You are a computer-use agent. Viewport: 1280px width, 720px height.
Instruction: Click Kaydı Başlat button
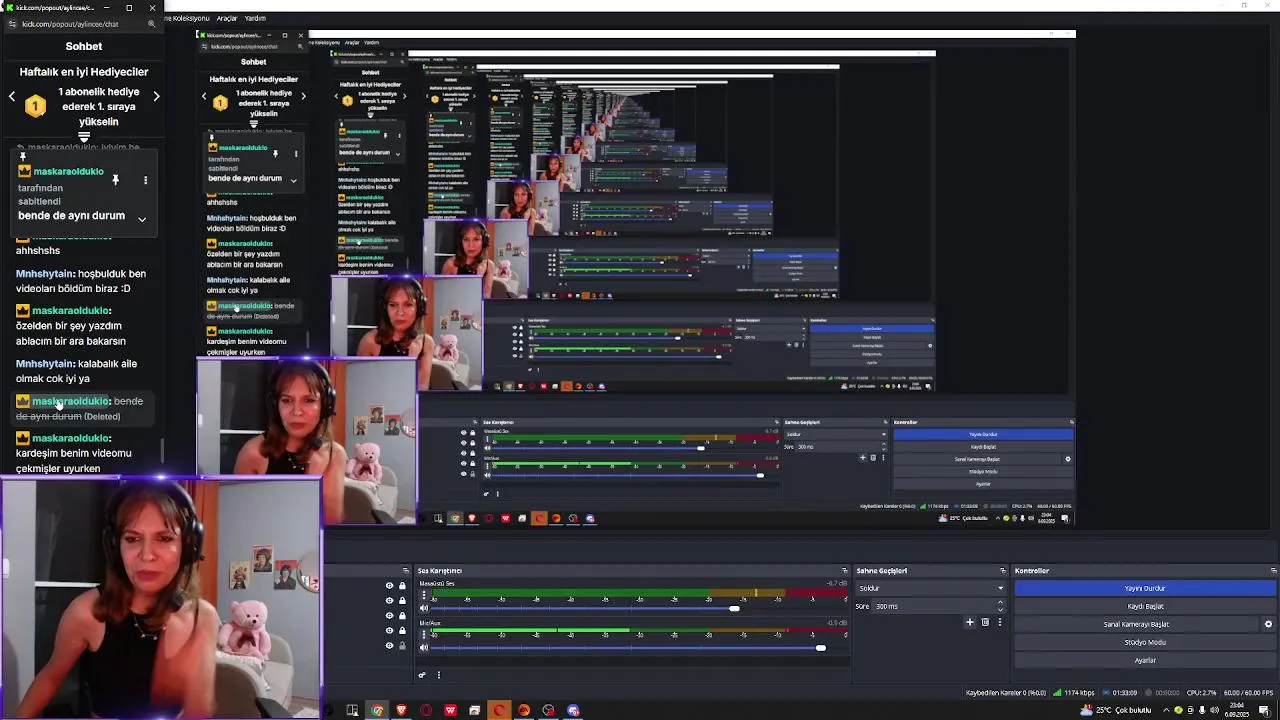tap(1145, 606)
